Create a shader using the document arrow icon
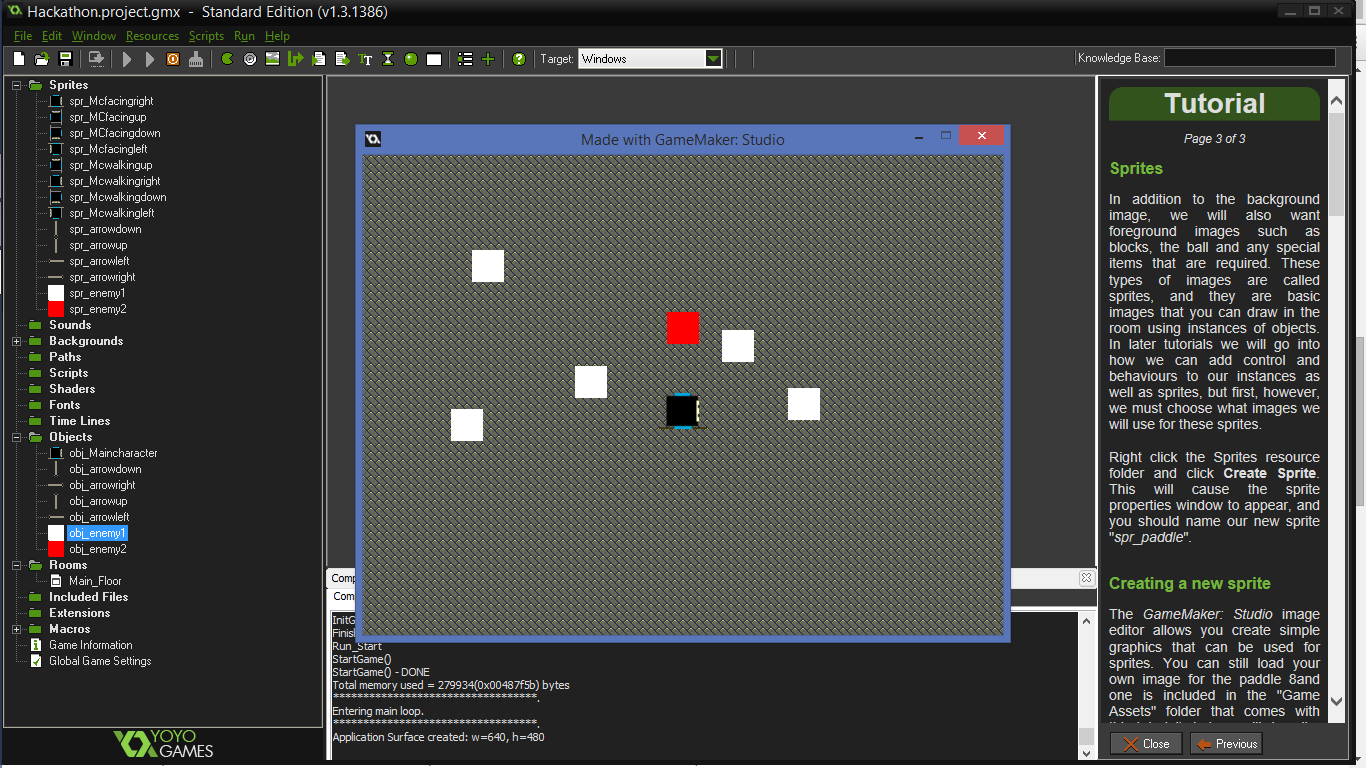1366x768 pixels. point(342,59)
